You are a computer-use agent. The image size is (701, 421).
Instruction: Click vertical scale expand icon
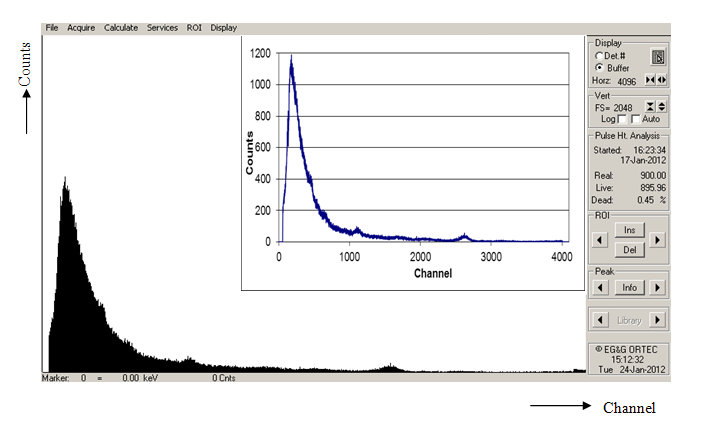(662, 105)
